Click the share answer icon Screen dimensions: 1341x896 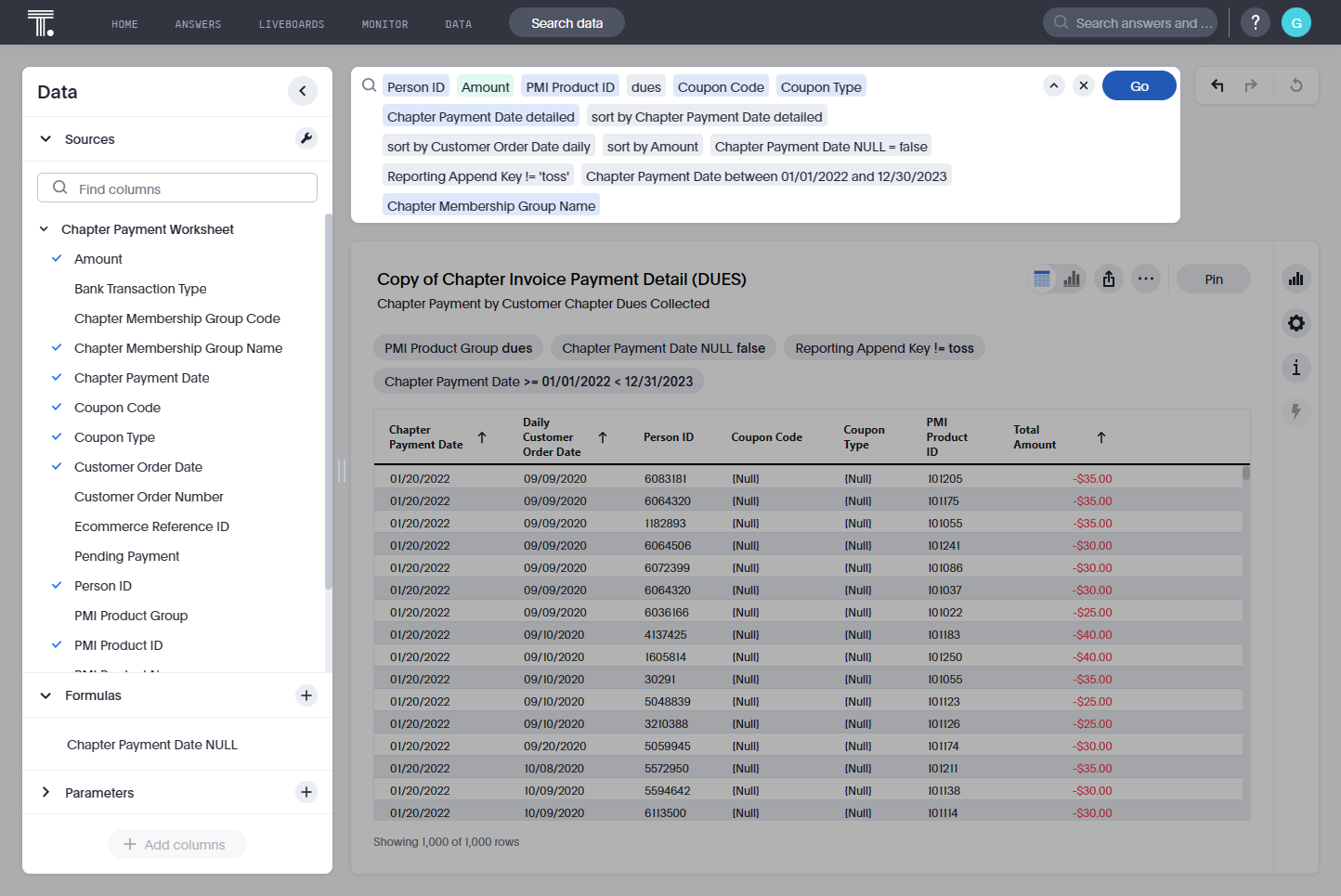[x=1109, y=279]
